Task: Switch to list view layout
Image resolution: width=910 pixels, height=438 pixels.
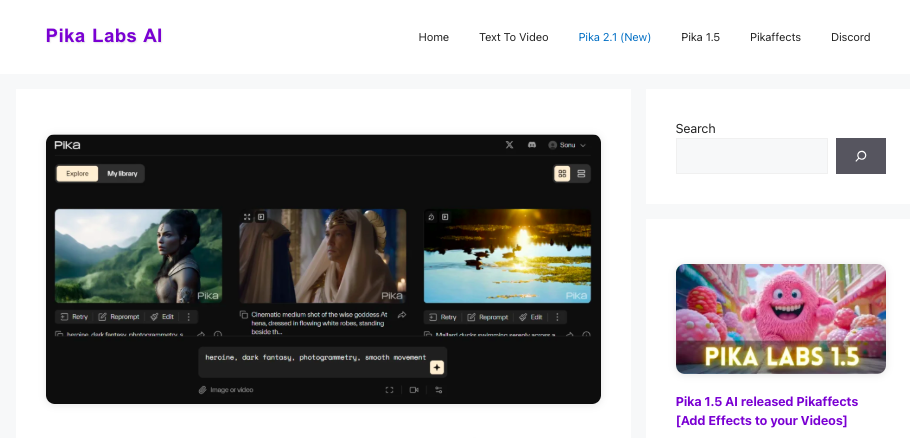Action: click(581, 173)
